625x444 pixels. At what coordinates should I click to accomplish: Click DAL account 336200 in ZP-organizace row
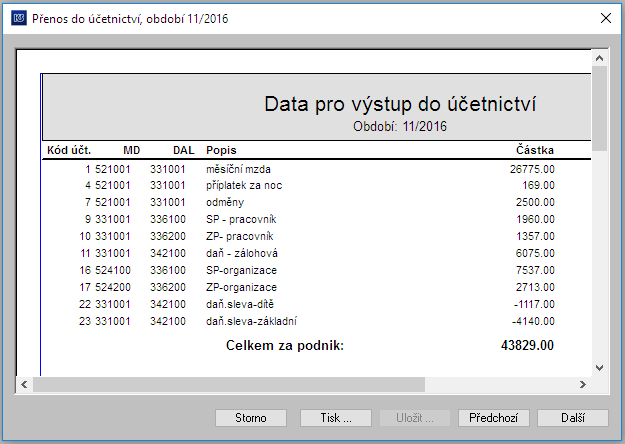(168, 287)
